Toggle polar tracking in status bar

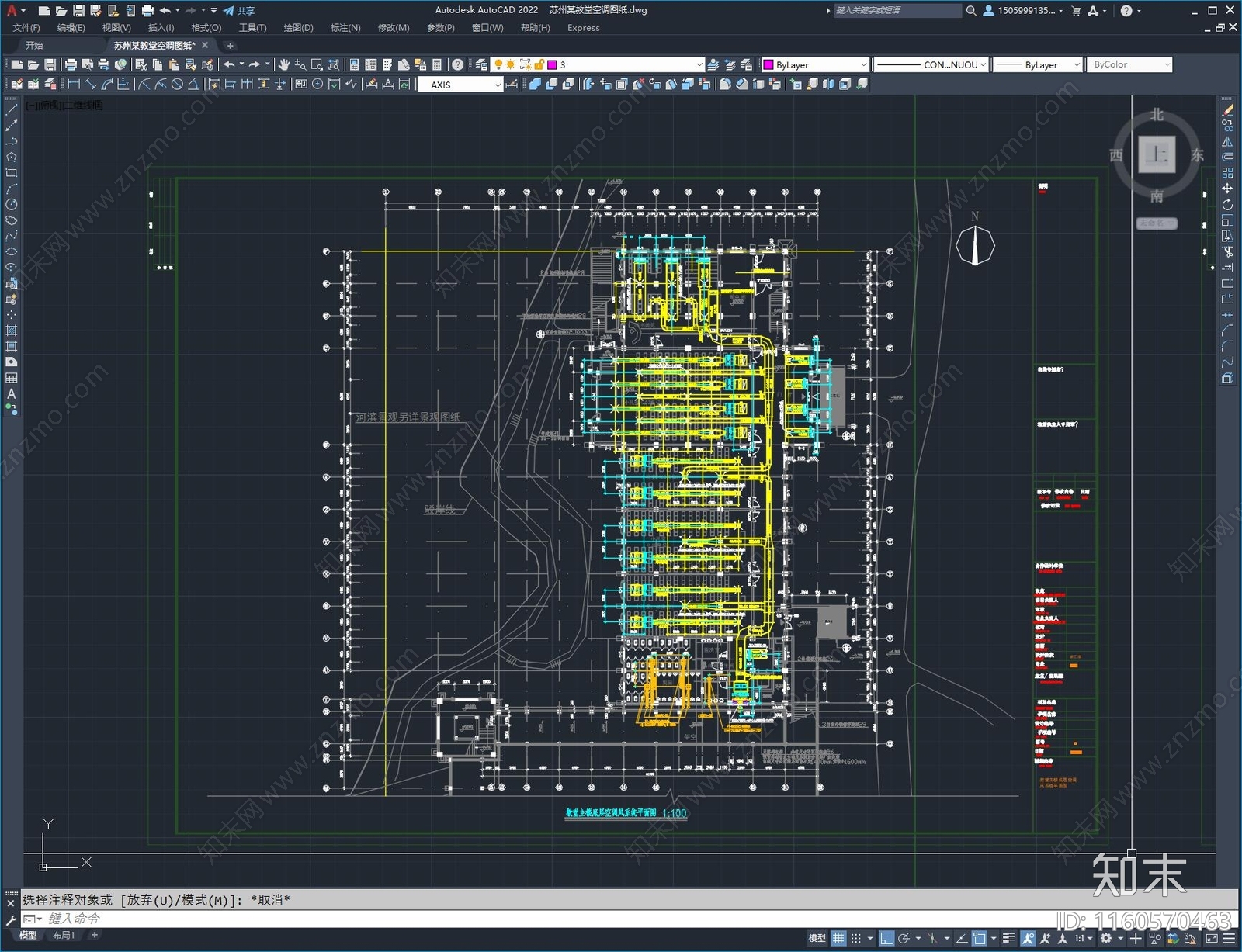(904, 939)
